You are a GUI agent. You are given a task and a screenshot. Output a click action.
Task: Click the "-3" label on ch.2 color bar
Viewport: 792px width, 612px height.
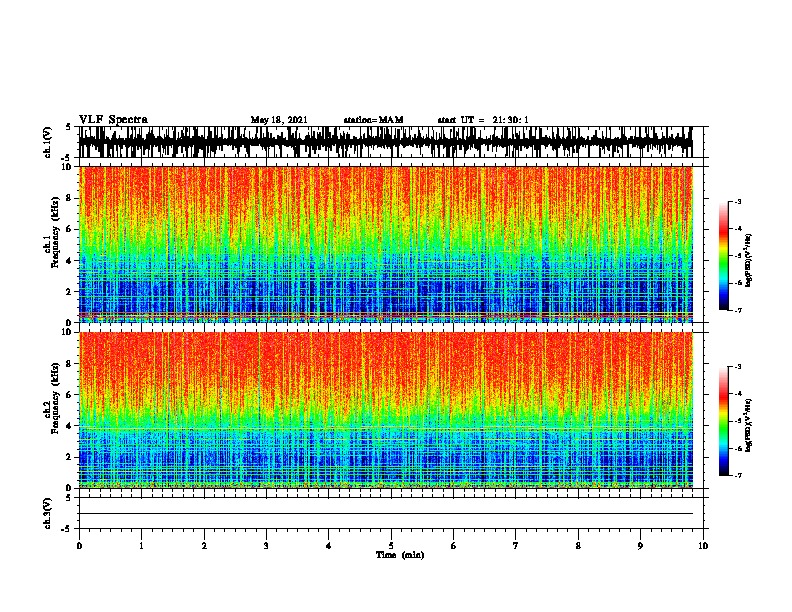coord(738,367)
